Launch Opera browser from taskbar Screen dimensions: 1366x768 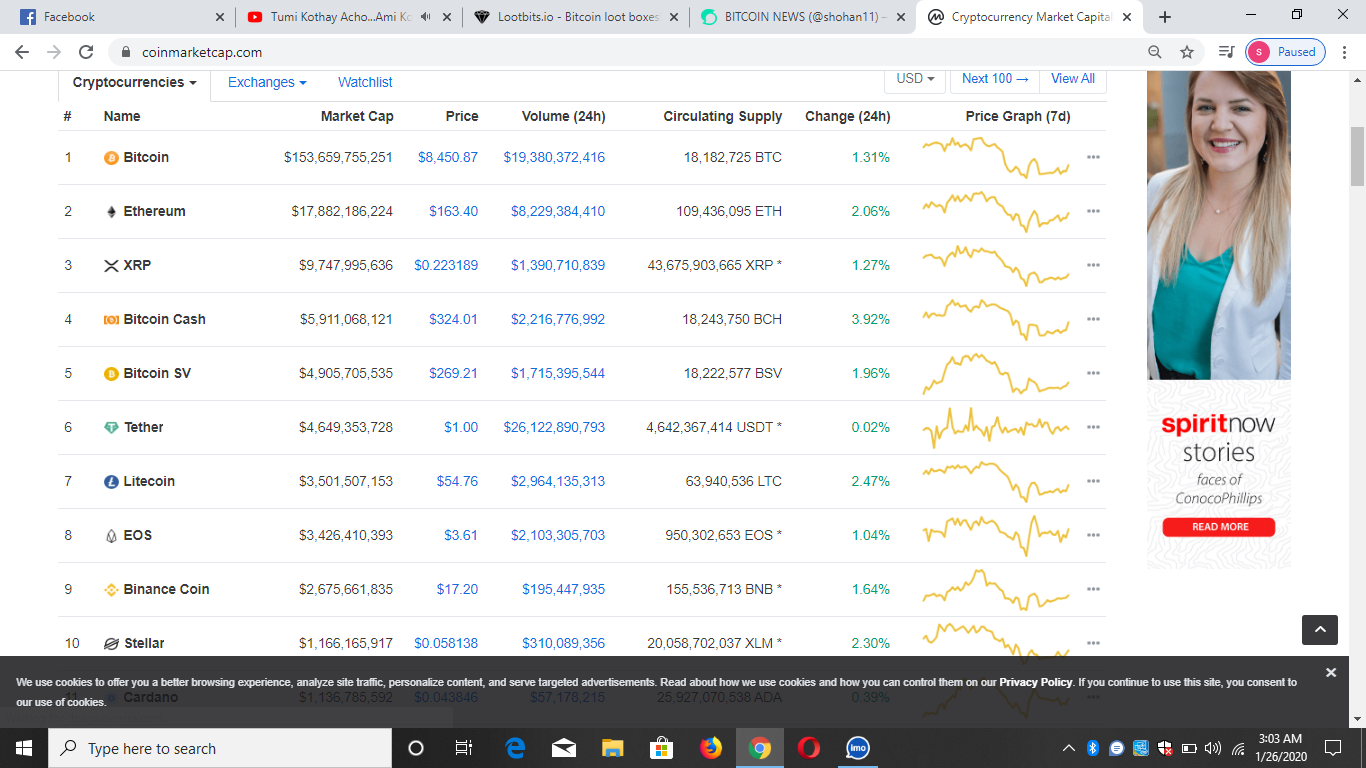pyautogui.click(x=809, y=748)
